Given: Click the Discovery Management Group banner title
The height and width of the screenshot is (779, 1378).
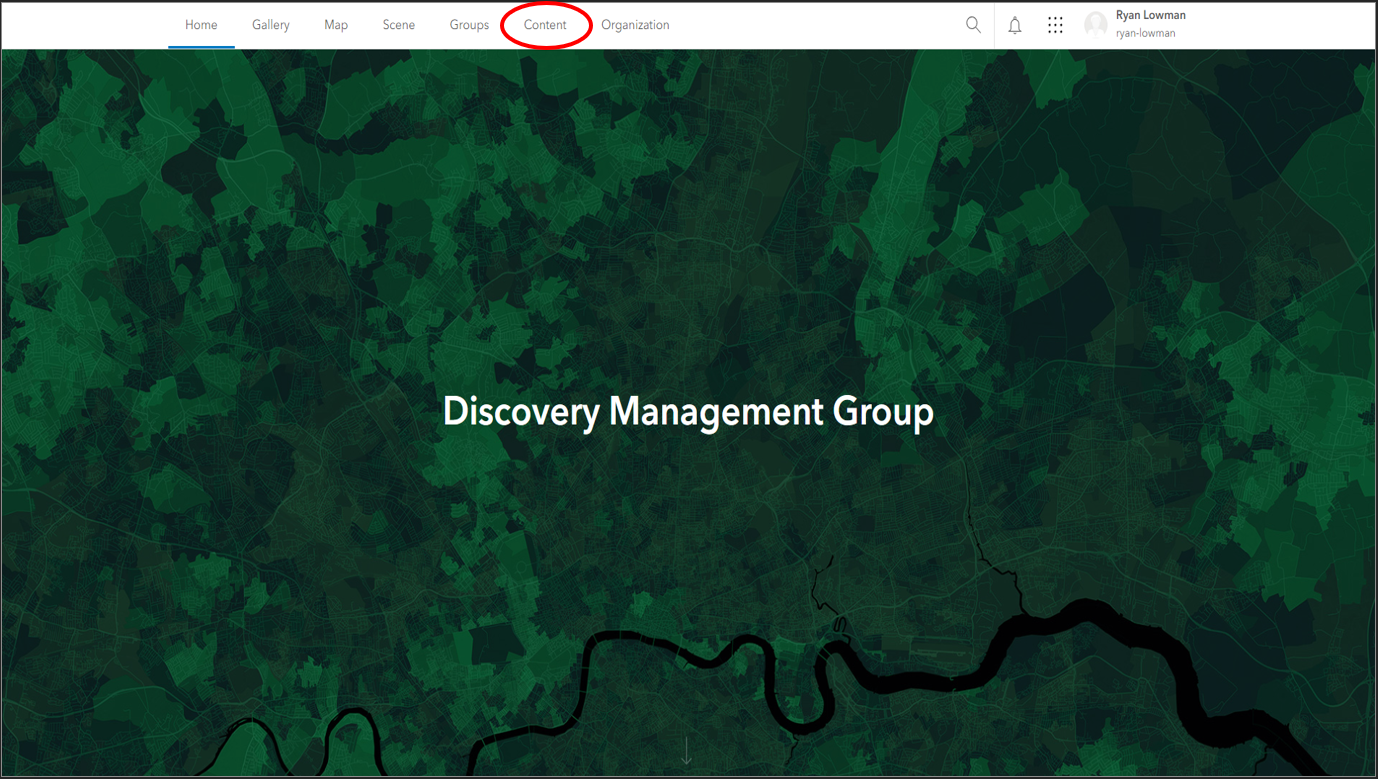Looking at the screenshot, I should click(687, 411).
